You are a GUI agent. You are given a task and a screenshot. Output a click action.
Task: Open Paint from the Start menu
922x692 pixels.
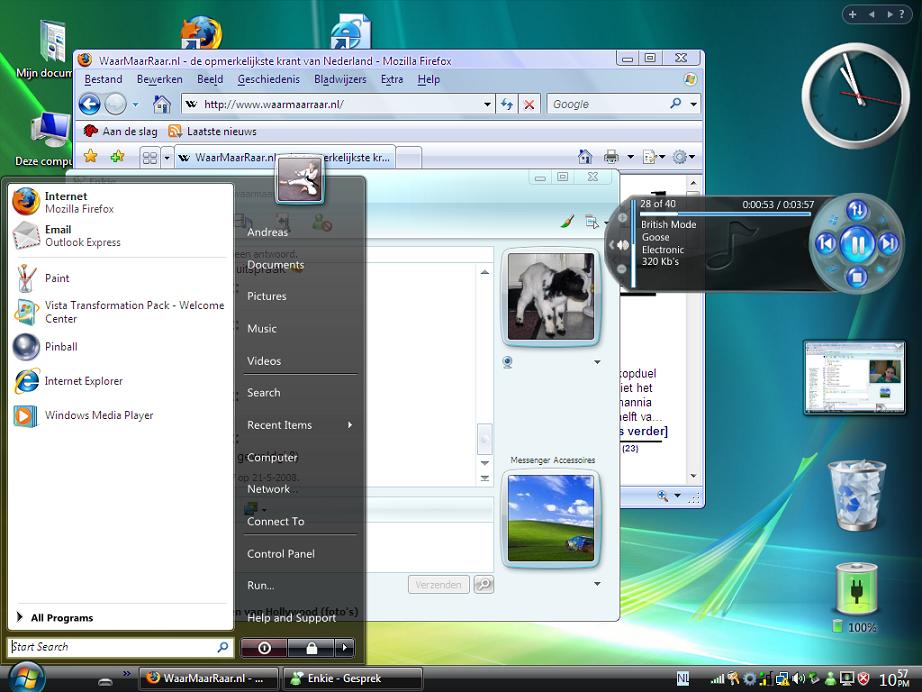click(x=57, y=278)
